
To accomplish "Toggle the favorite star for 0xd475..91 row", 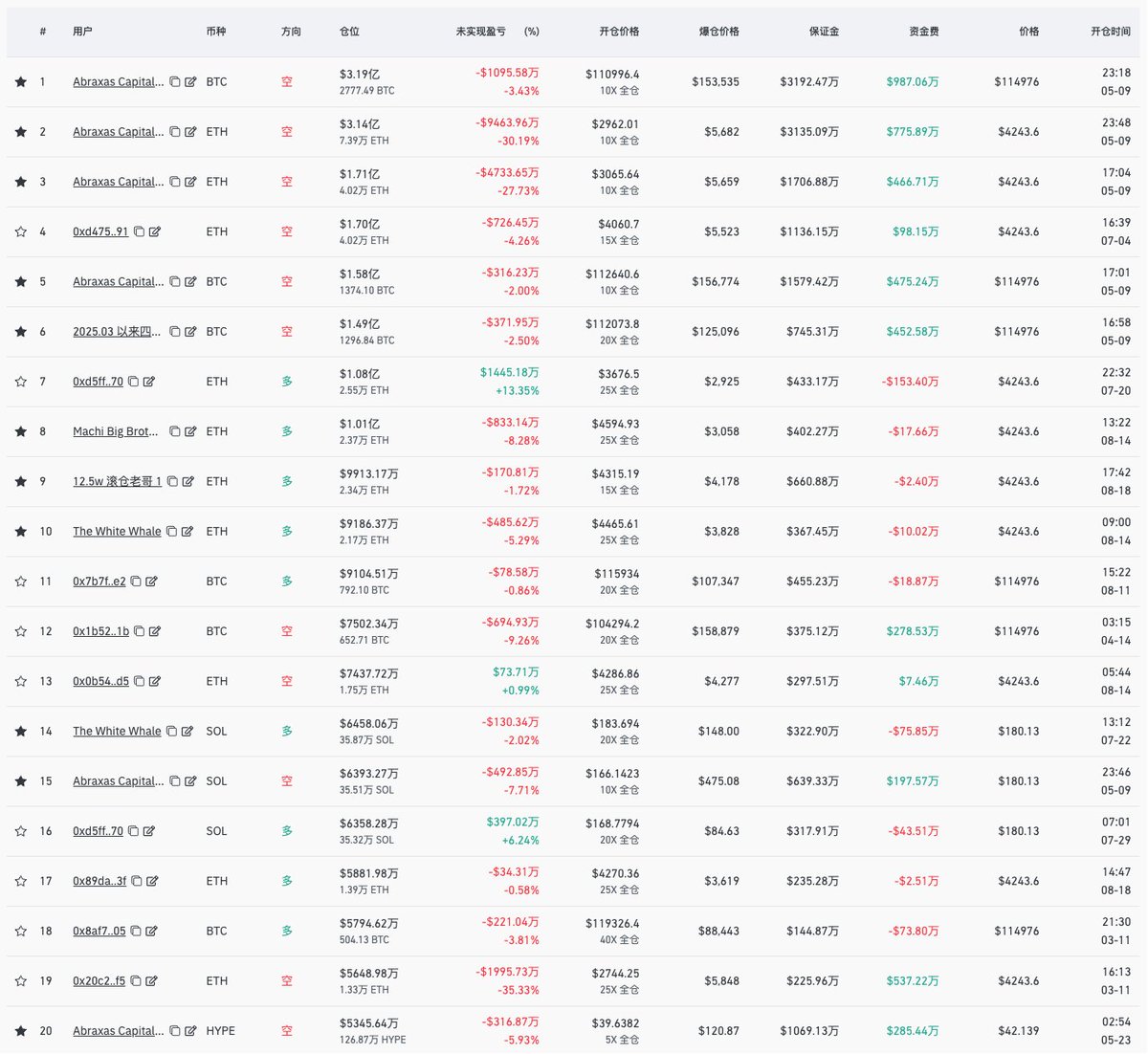I will click(21, 231).
